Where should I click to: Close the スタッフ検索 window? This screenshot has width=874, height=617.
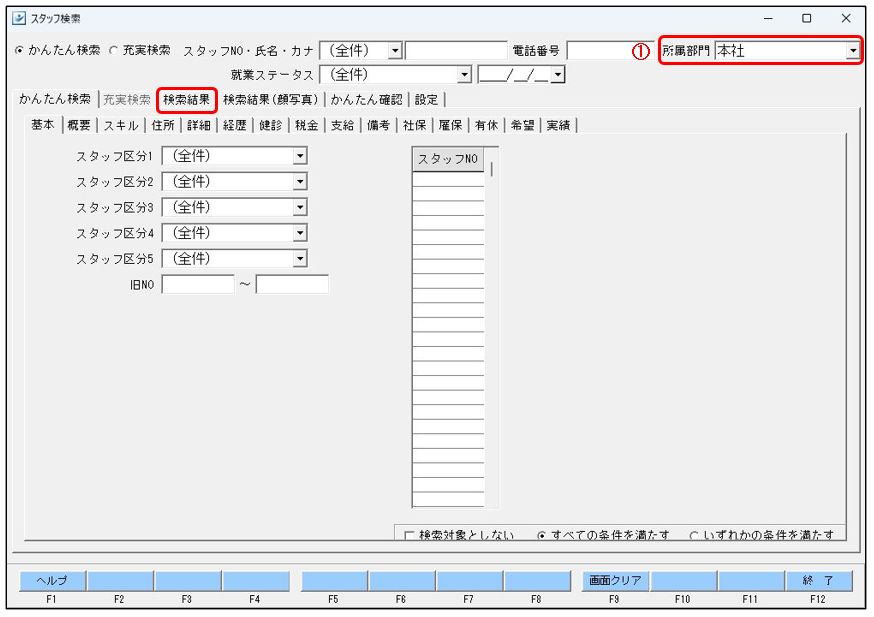tap(846, 18)
